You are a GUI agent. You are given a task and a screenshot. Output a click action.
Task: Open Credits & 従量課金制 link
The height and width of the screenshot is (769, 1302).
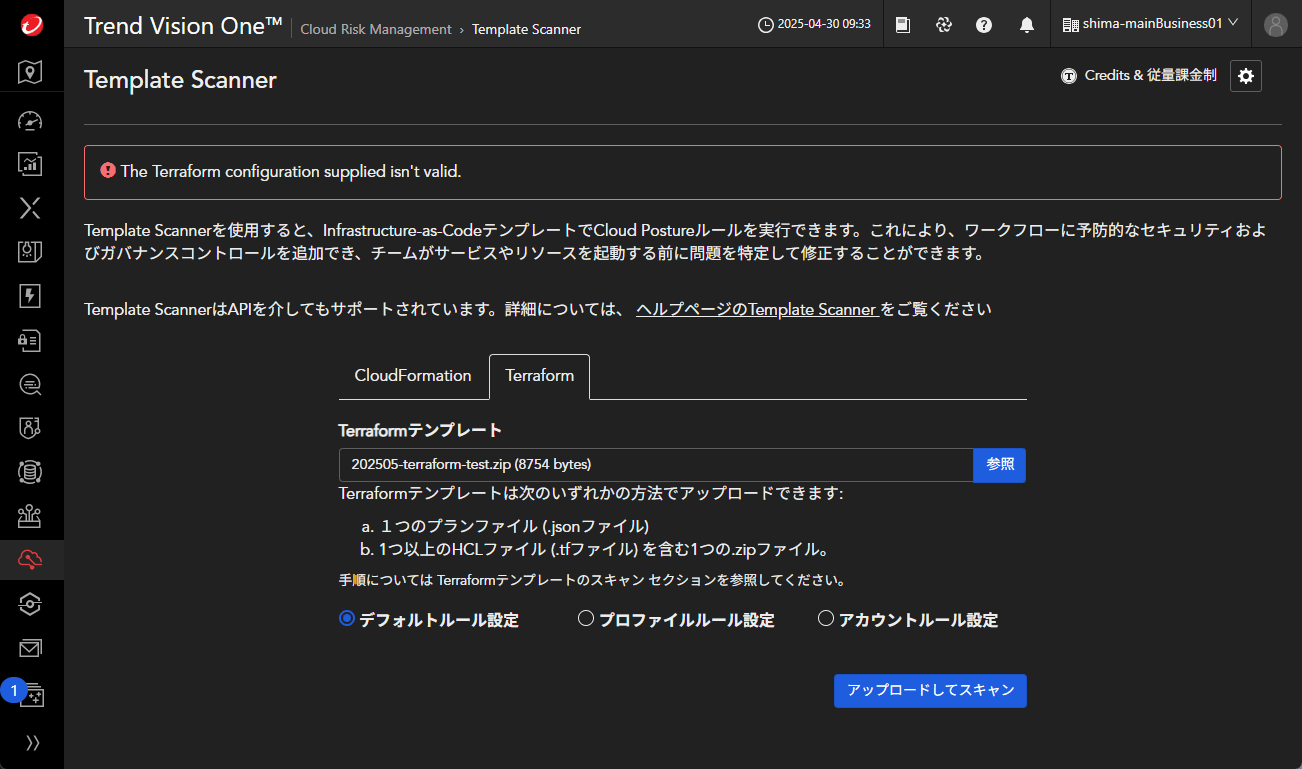tap(1139, 75)
